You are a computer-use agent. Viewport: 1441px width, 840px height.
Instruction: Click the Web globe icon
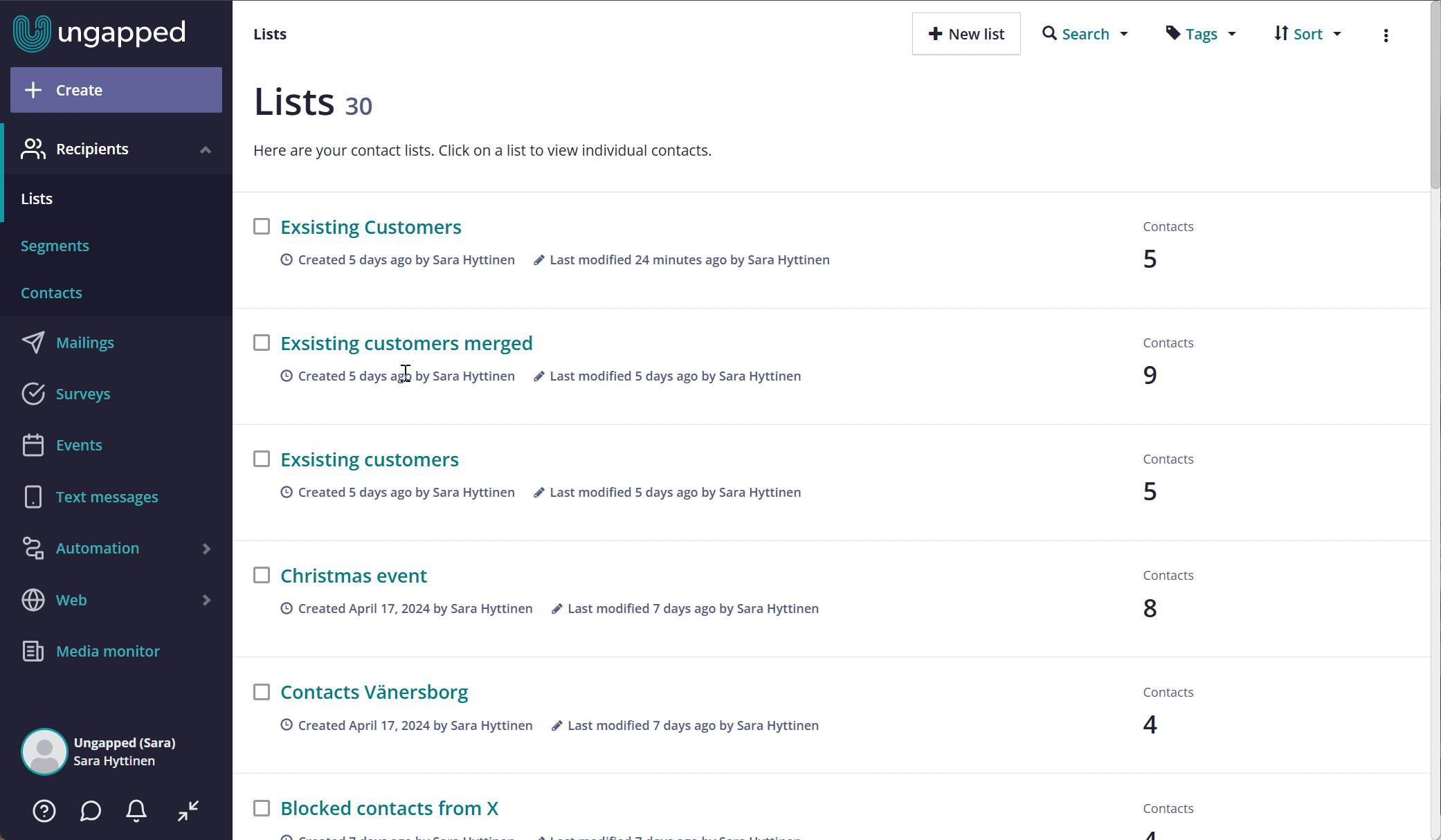[33, 600]
